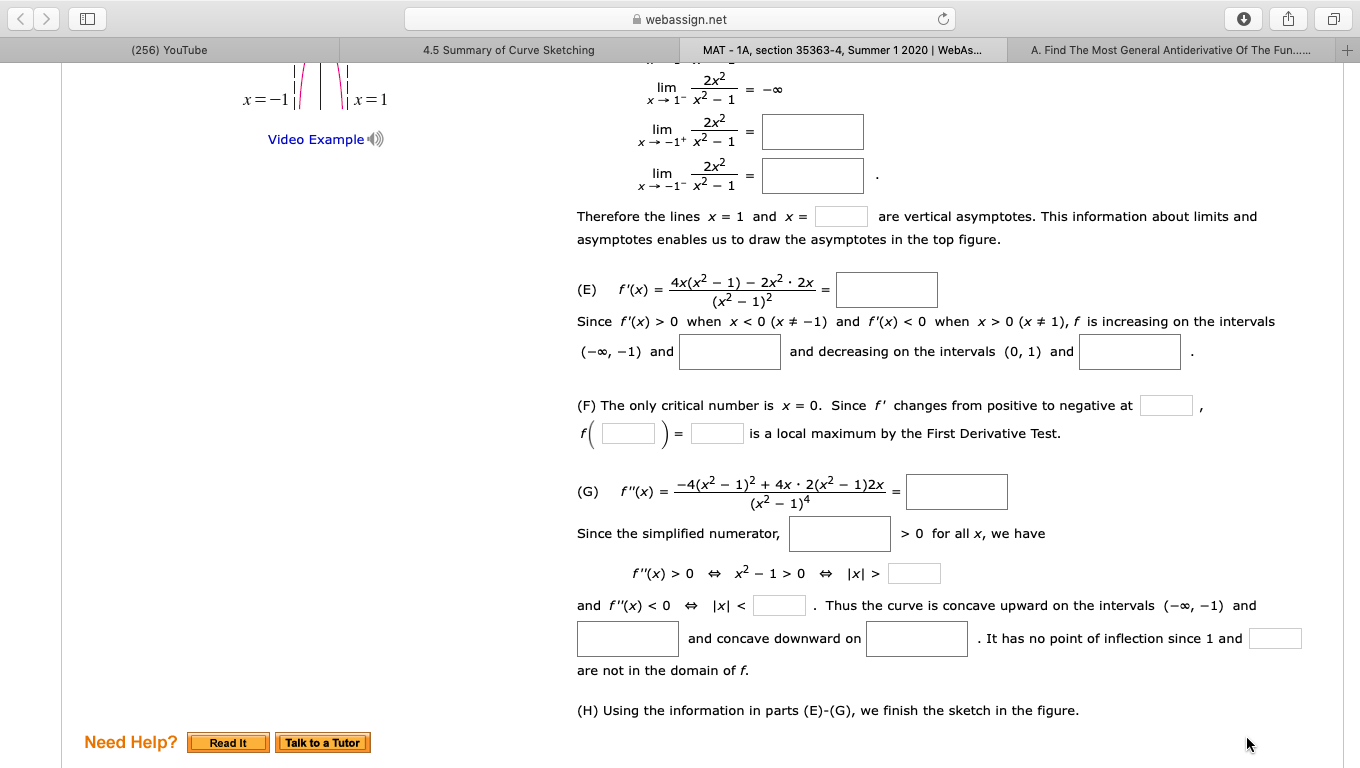Click the back navigation arrow
Viewport: 1360px width, 768px height.
coord(20,17)
